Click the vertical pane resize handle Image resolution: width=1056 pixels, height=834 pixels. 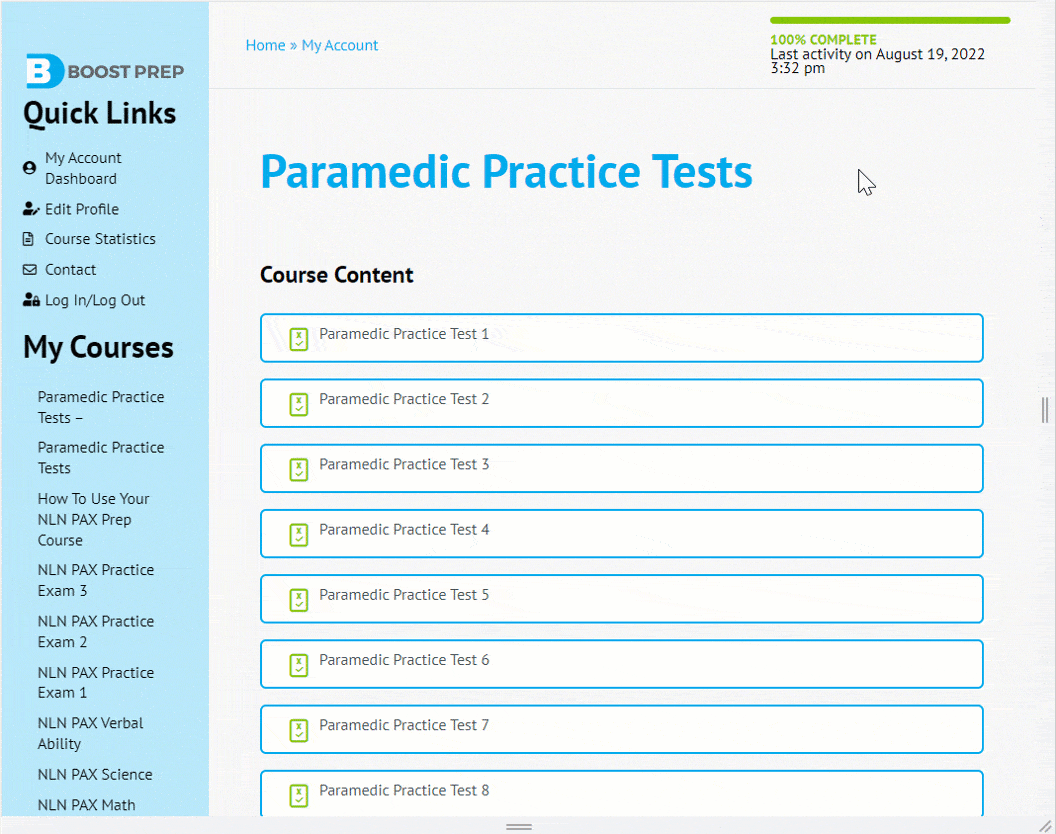coord(1045,410)
